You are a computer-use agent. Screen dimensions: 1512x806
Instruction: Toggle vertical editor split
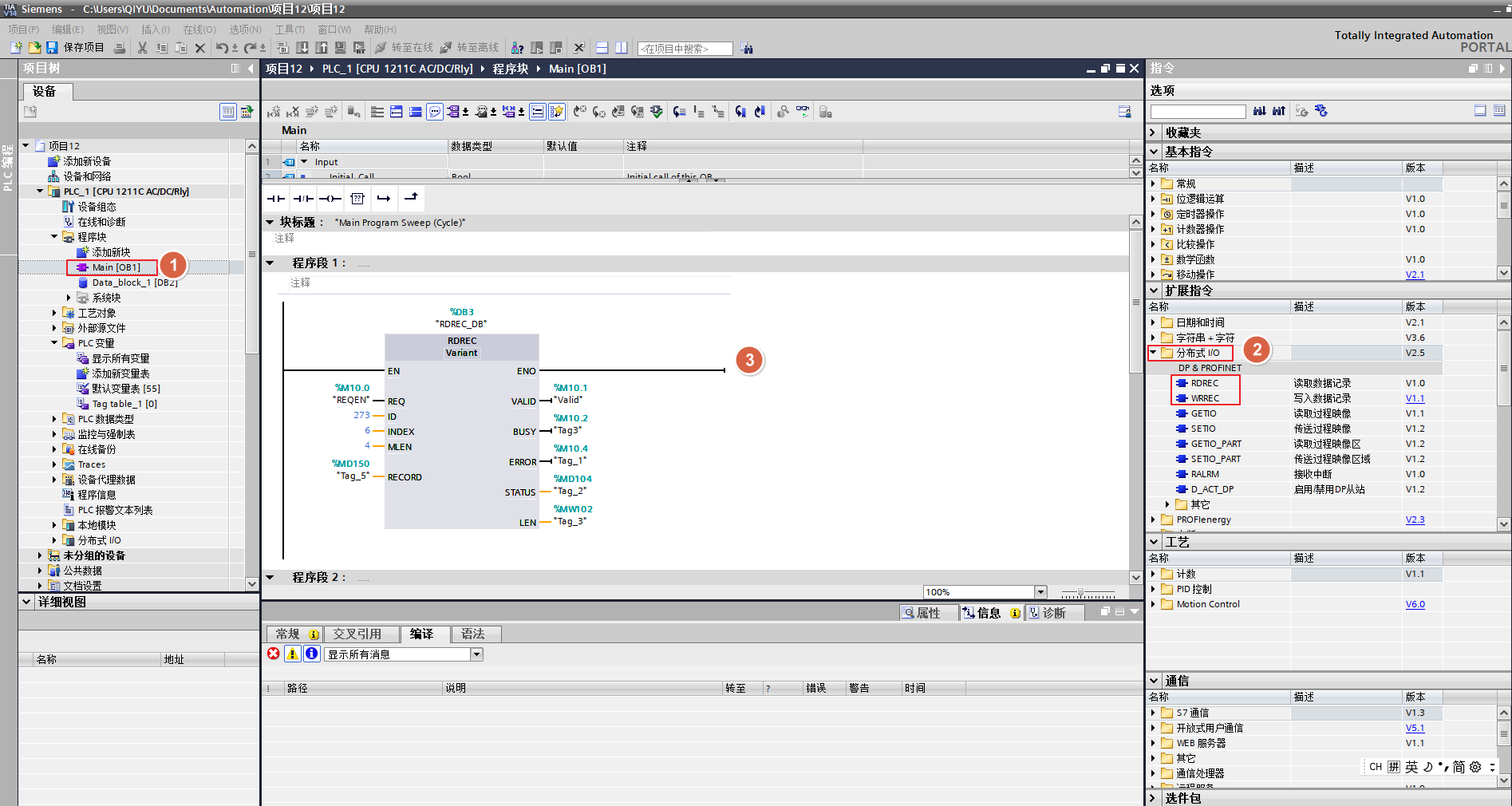pos(622,48)
